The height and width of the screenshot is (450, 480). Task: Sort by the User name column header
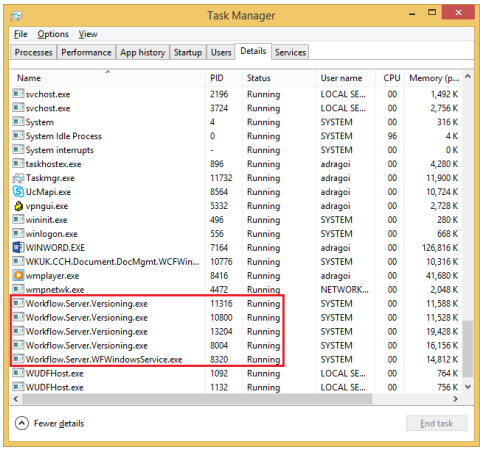tap(345, 78)
